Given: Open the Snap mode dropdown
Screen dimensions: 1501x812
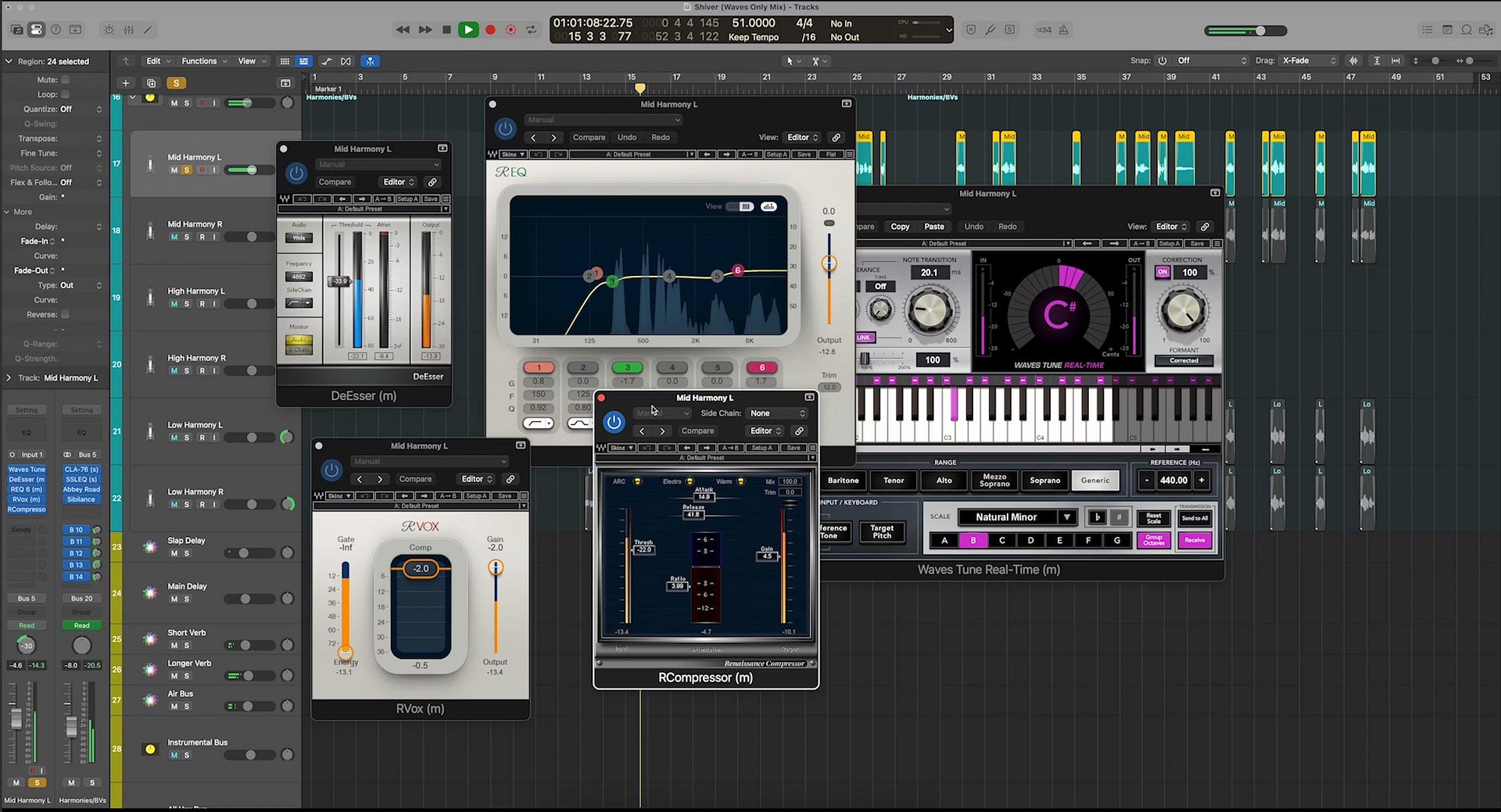Looking at the screenshot, I should (x=1212, y=60).
